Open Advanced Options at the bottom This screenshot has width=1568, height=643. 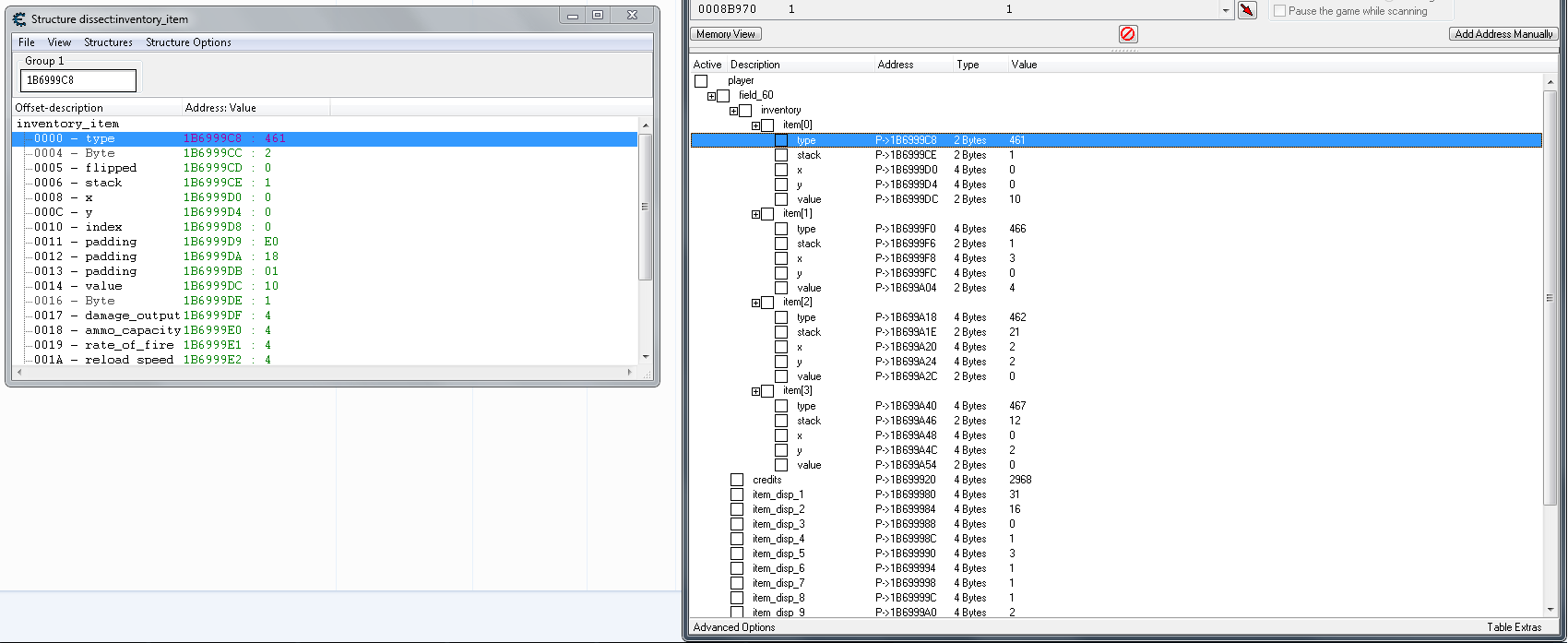coord(734,627)
